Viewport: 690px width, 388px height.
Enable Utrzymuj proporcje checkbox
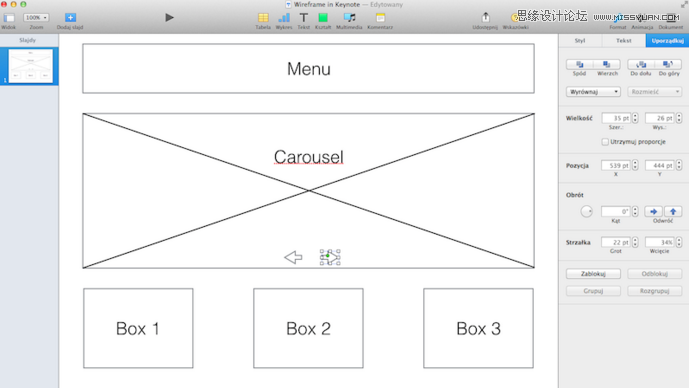(605, 142)
